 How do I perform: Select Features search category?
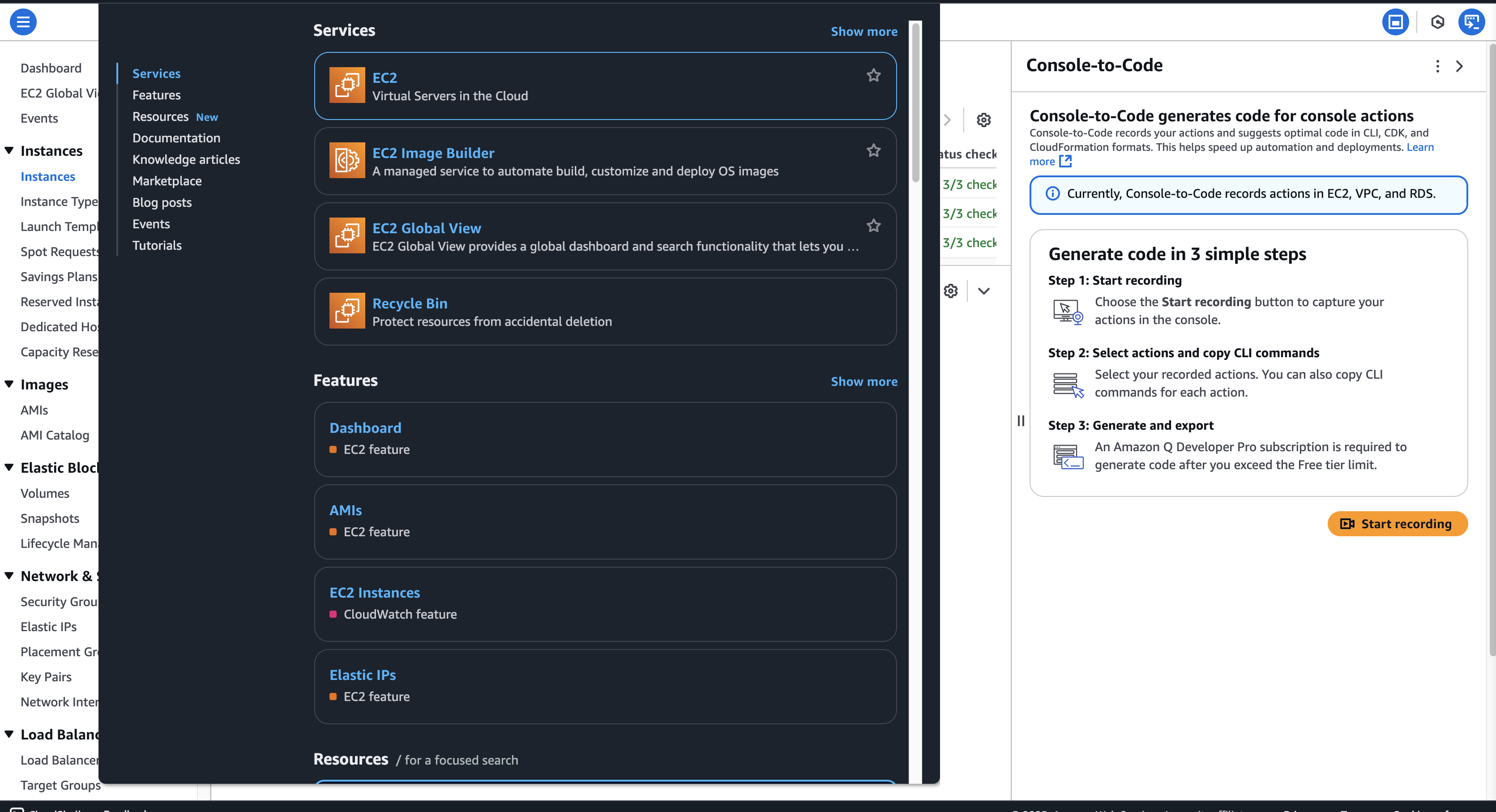coord(156,95)
